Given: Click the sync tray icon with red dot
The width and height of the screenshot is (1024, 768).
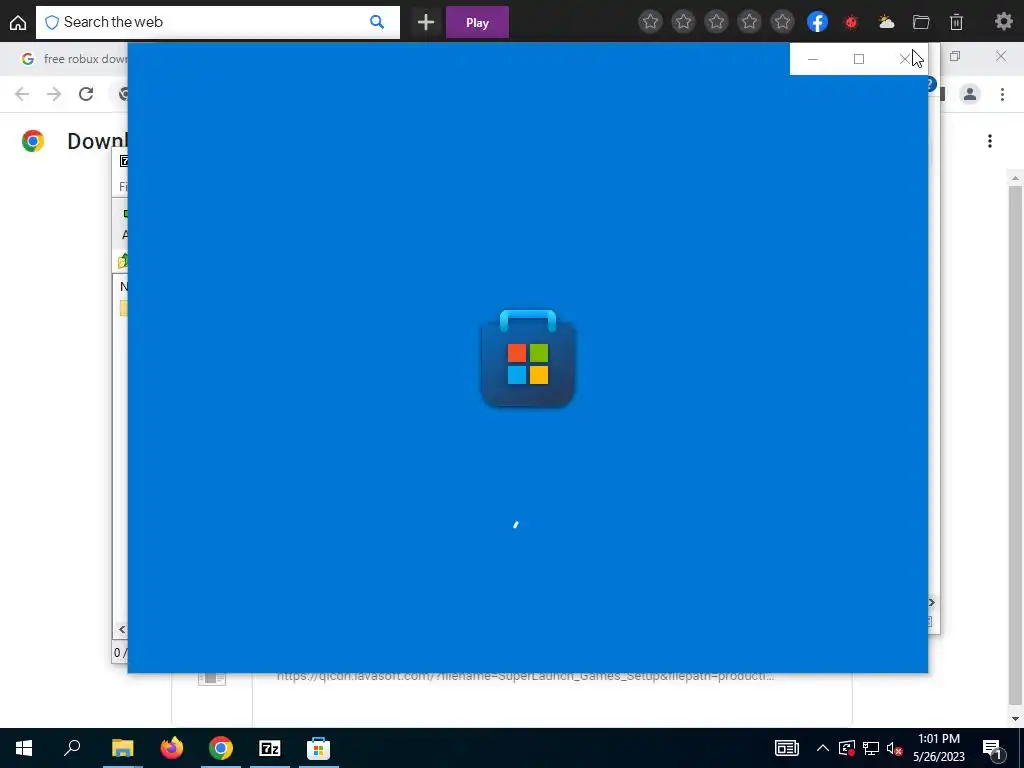Looking at the screenshot, I should (847, 748).
